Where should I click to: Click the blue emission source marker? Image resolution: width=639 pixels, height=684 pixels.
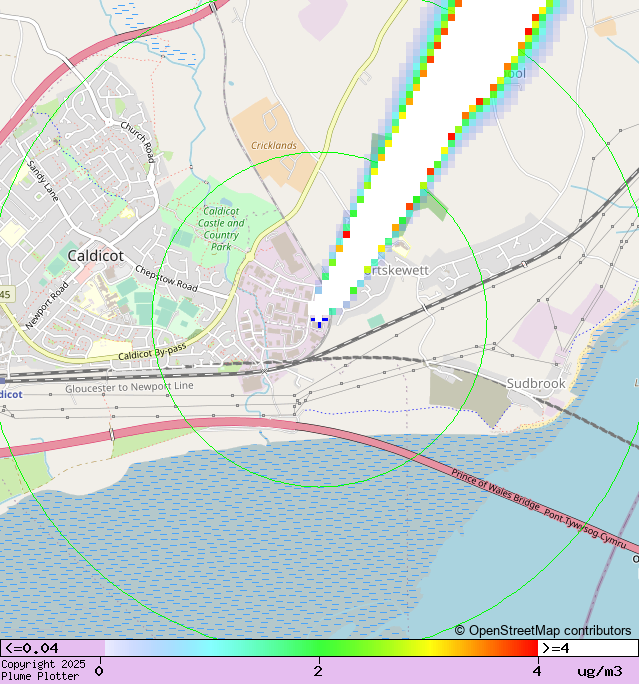point(319,321)
